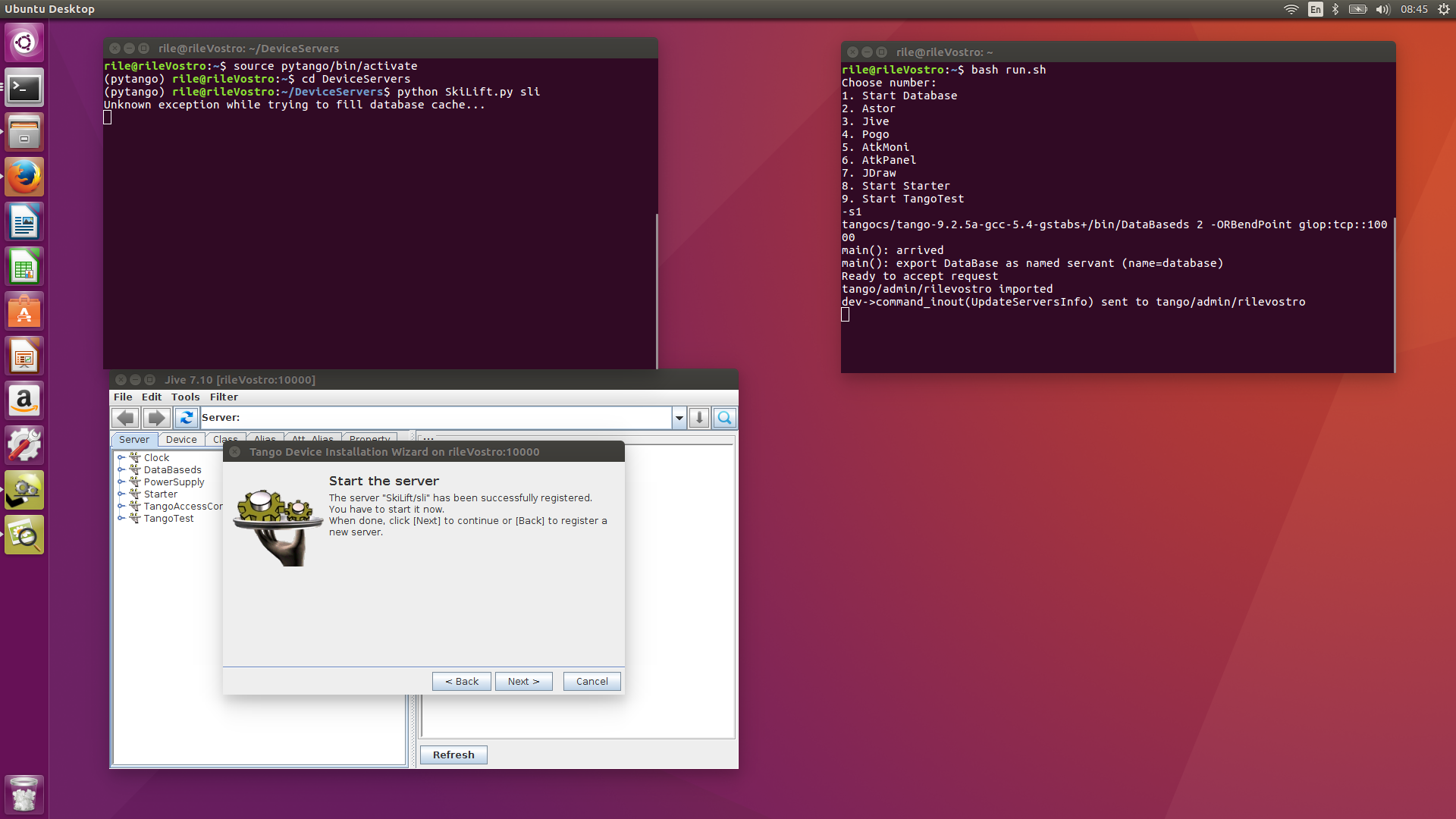Open the Trash in the dock
The width and height of the screenshot is (1456, 819).
[x=24, y=795]
